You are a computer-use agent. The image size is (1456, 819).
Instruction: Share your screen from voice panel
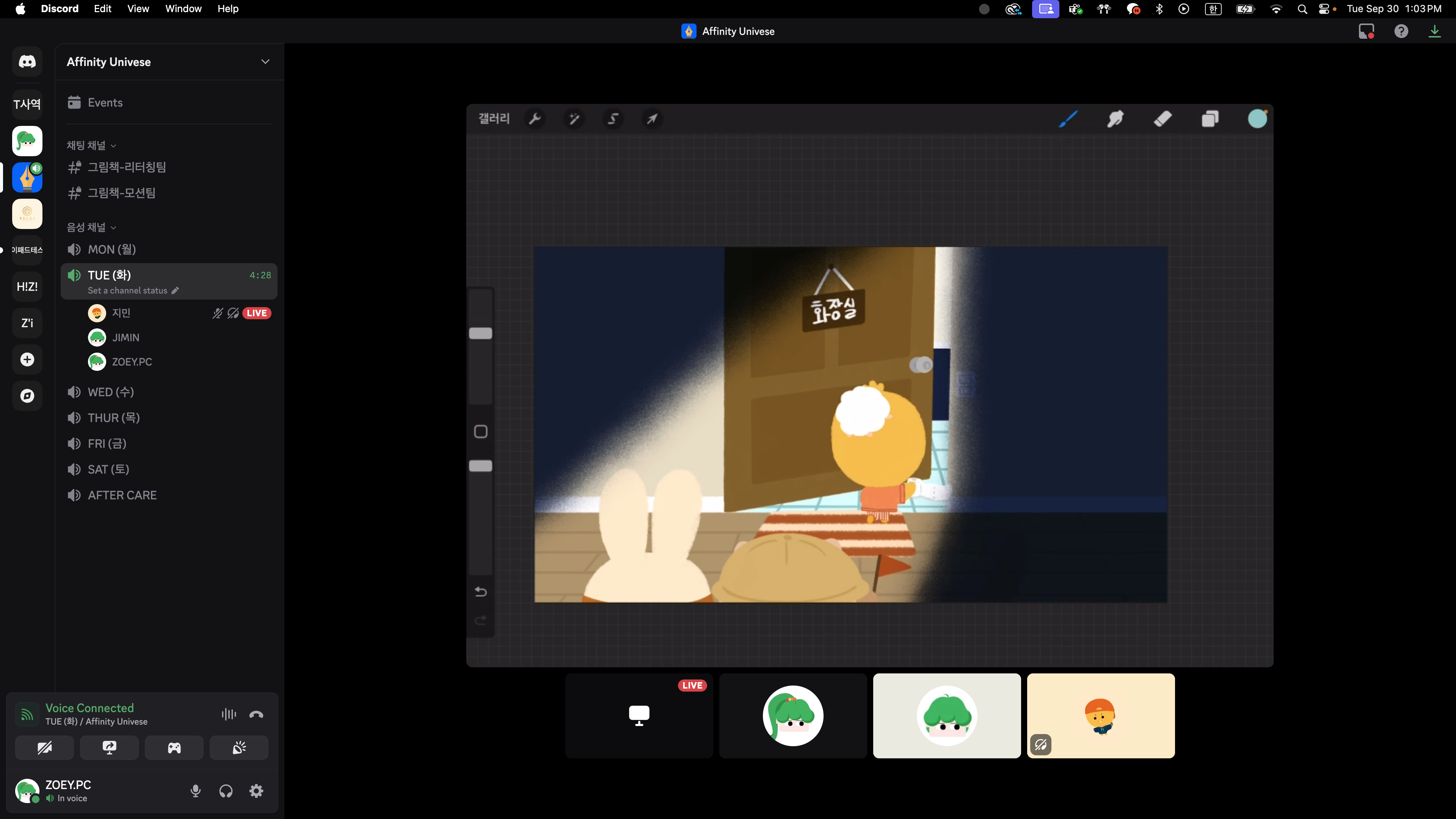tap(109, 748)
